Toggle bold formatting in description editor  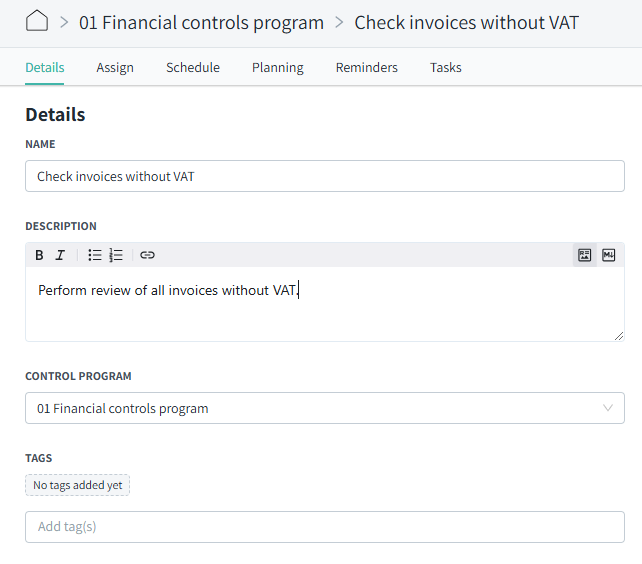(x=39, y=255)
